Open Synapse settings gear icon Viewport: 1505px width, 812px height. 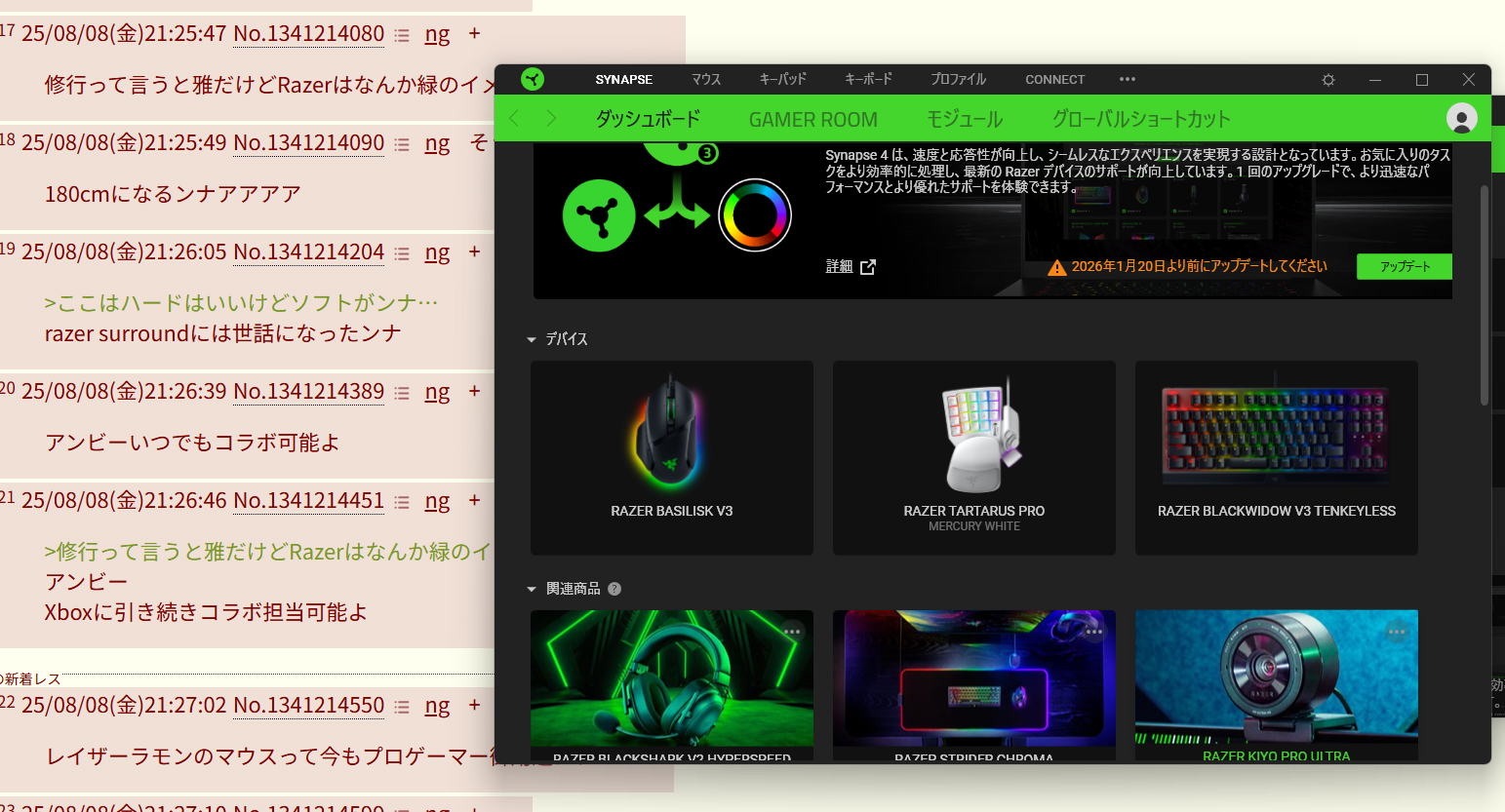click(x=1328, y=80)
